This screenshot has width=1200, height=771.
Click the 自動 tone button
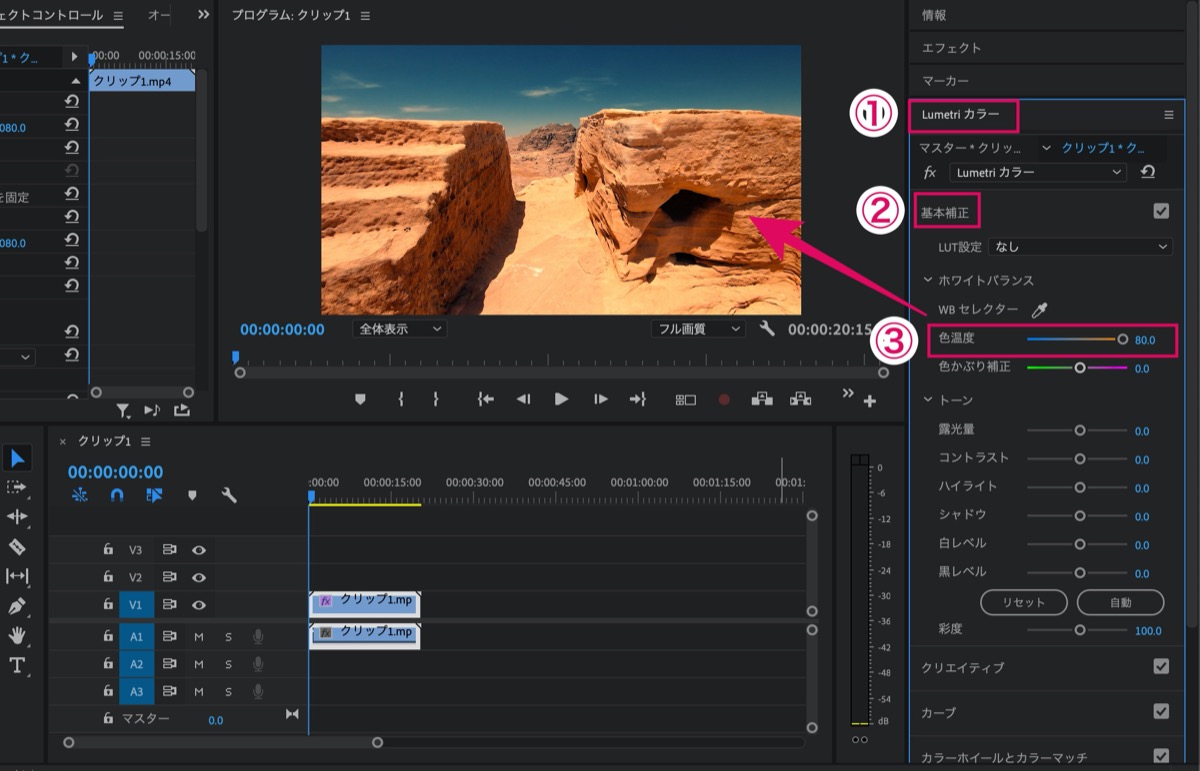[1120, 602]
